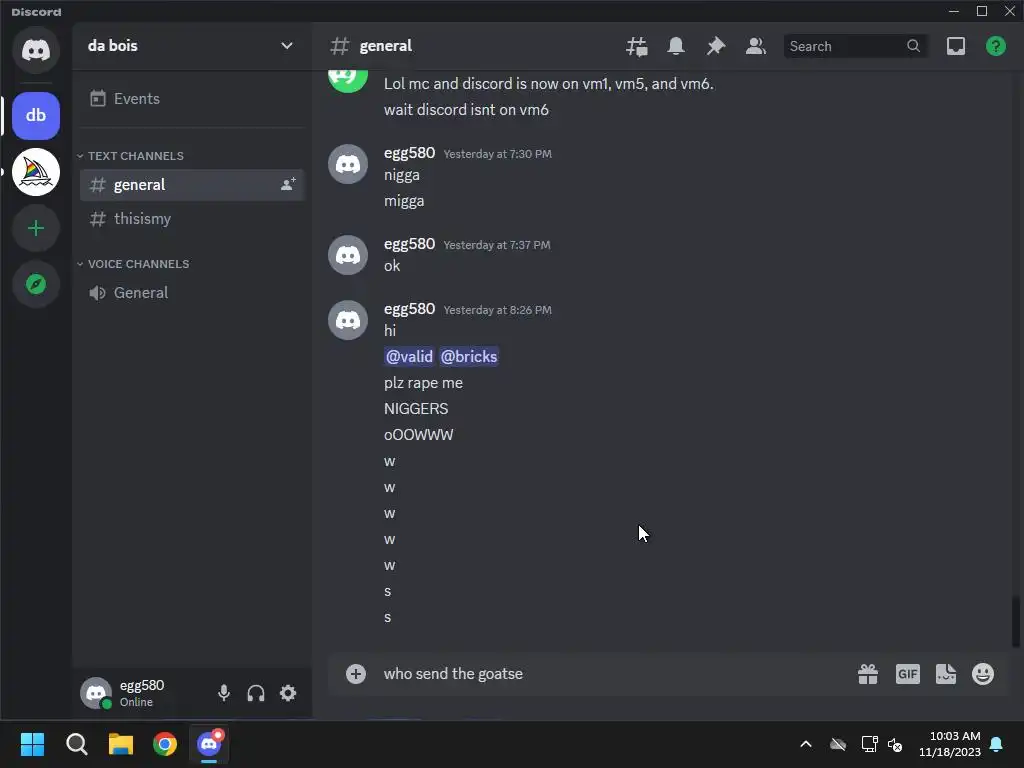Switch to thisismy text channel

pyautogui.click(x=192, y=219)
